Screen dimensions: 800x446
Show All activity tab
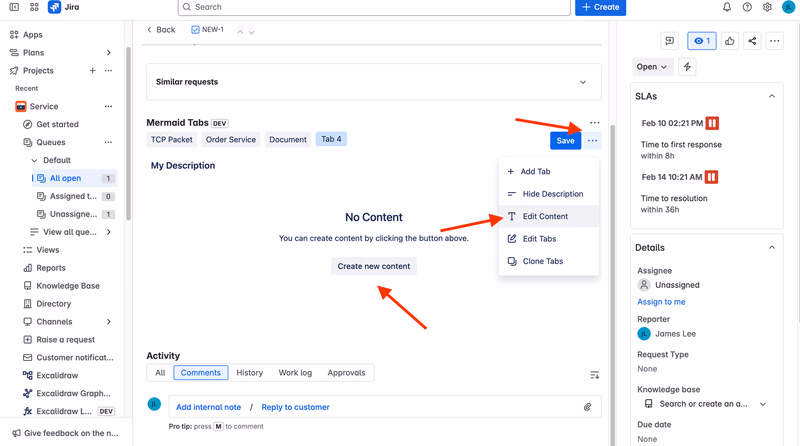click(160, 373)
